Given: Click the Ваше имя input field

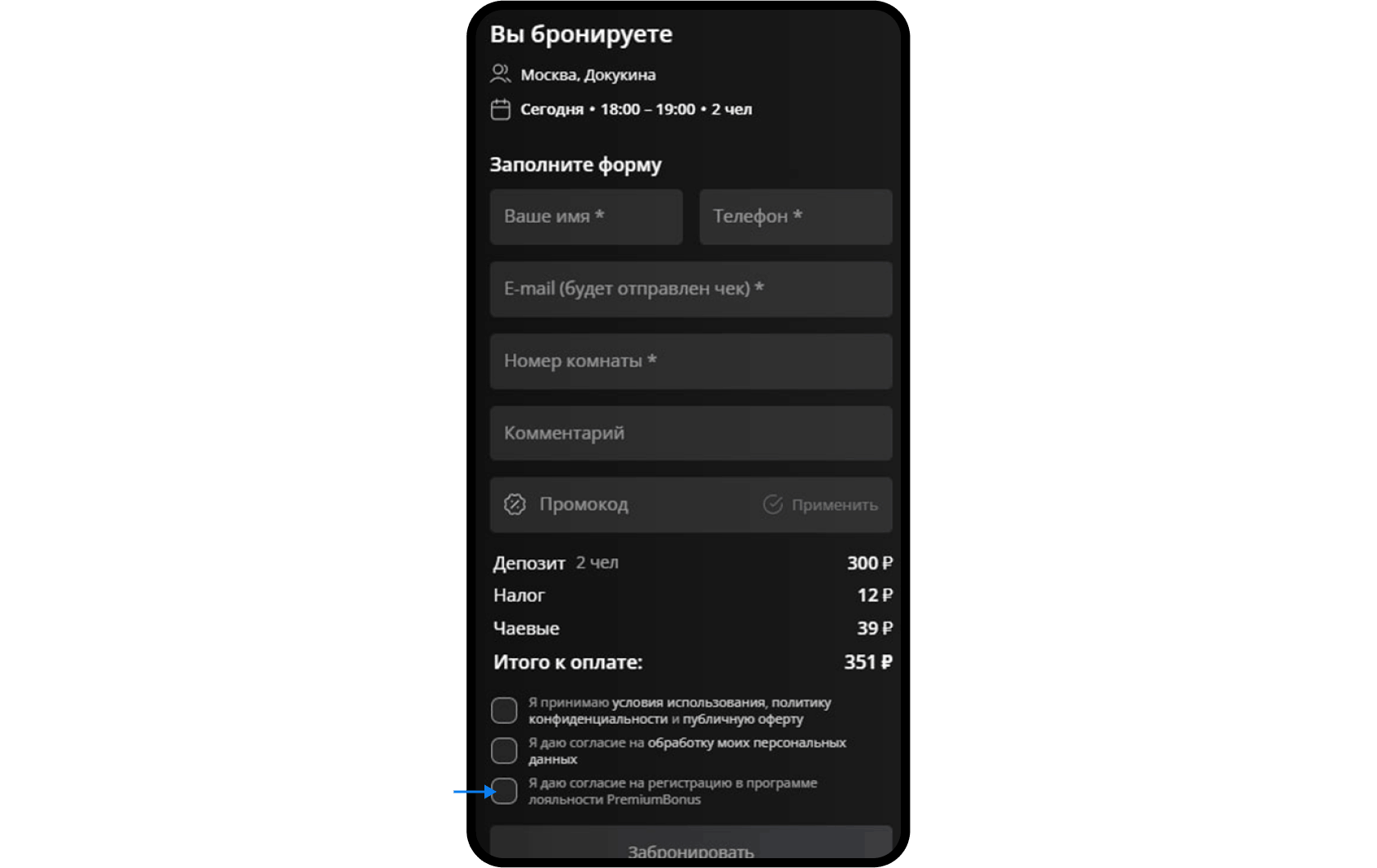Looking at the screenshot, I should click(x=585, y=216).
